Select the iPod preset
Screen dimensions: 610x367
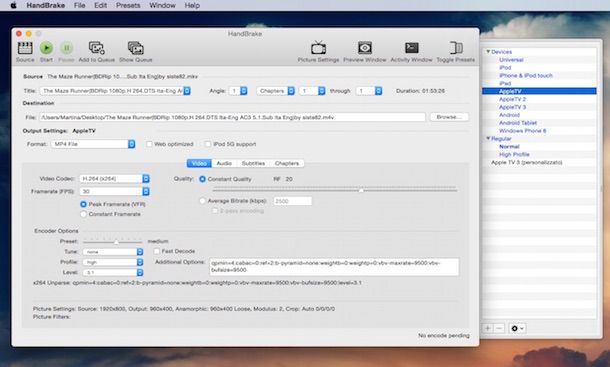pos(505,67)
